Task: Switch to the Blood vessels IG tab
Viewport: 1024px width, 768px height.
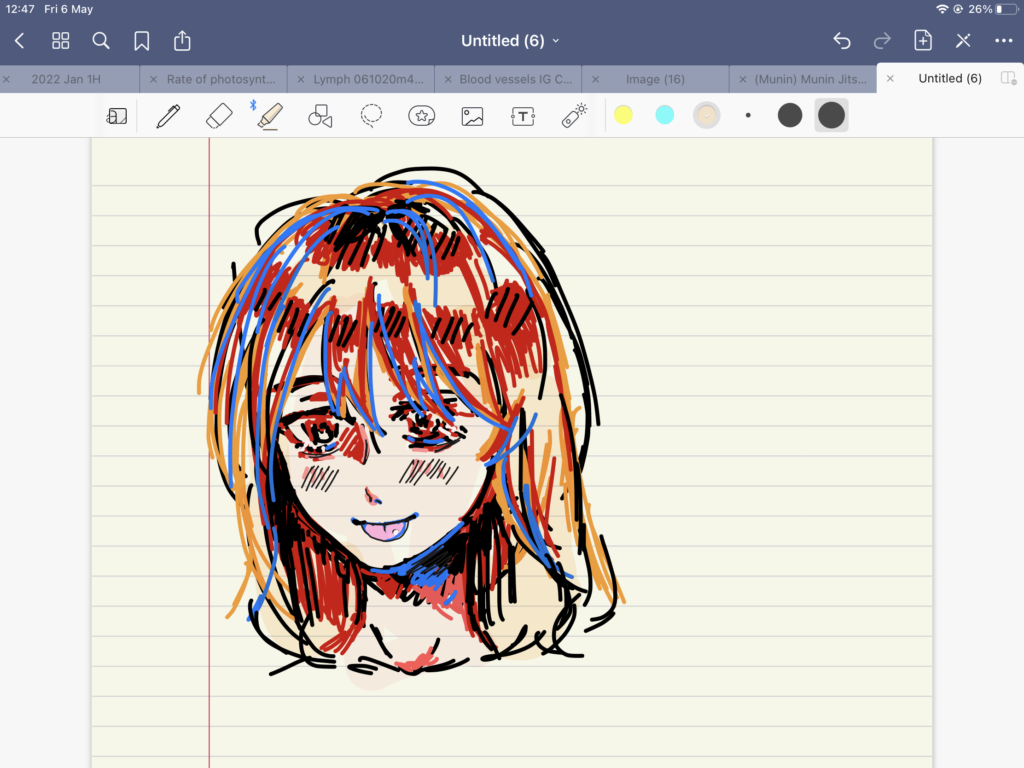Action: point(515,79)
